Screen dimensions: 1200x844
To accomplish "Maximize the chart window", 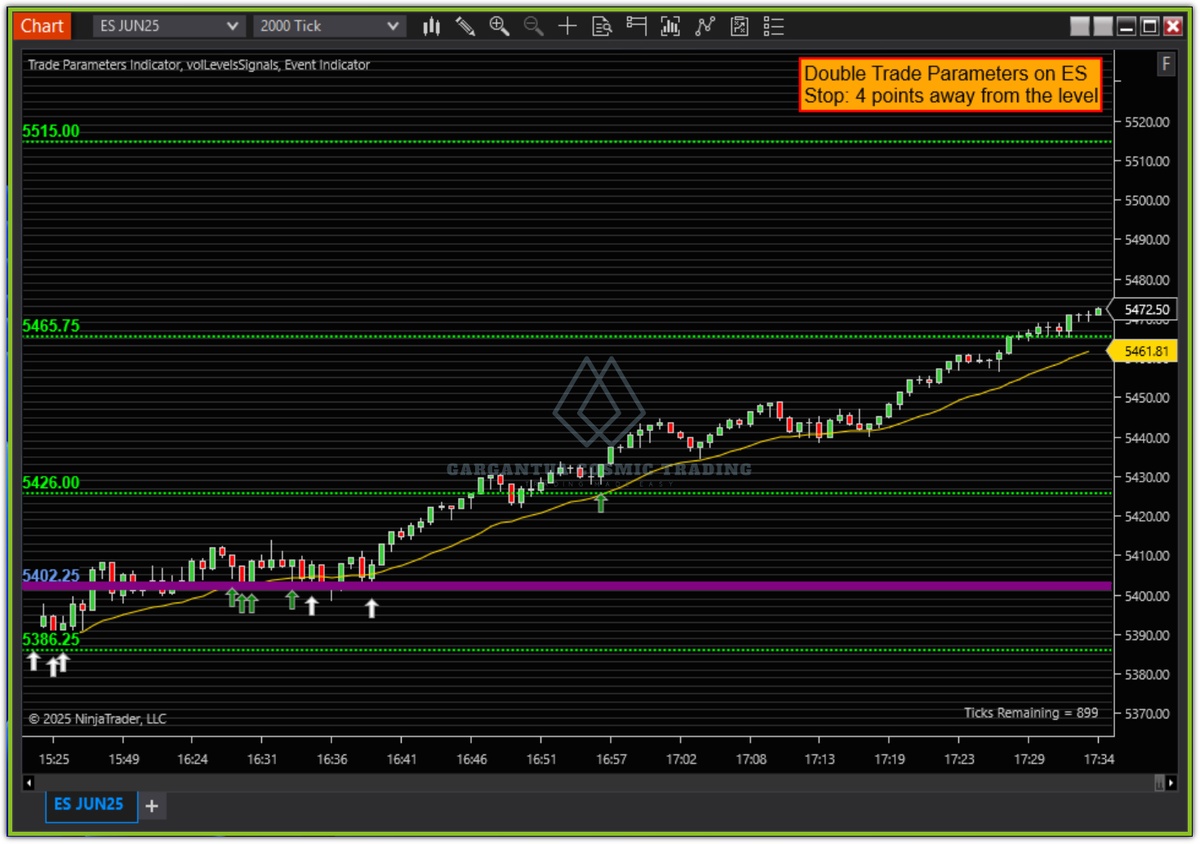I will (x=1150, y=27).
